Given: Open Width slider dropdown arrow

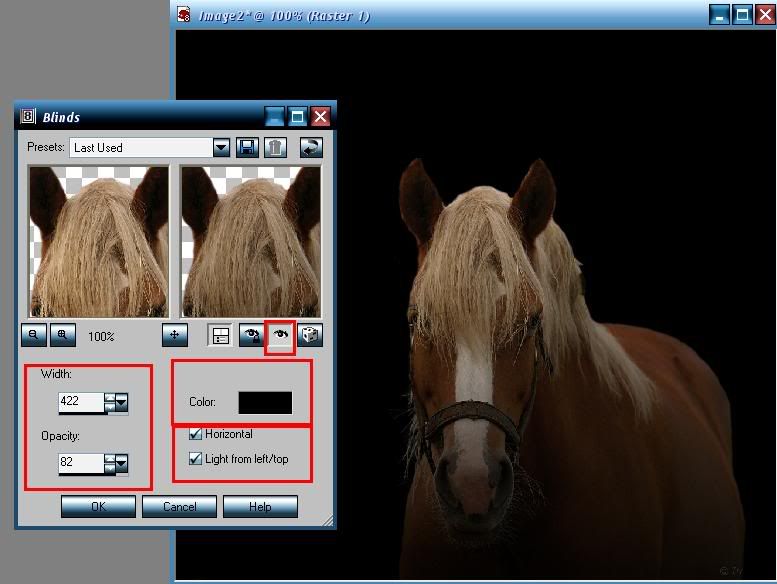Looking at the screenshot, I should tap(121, 402).
